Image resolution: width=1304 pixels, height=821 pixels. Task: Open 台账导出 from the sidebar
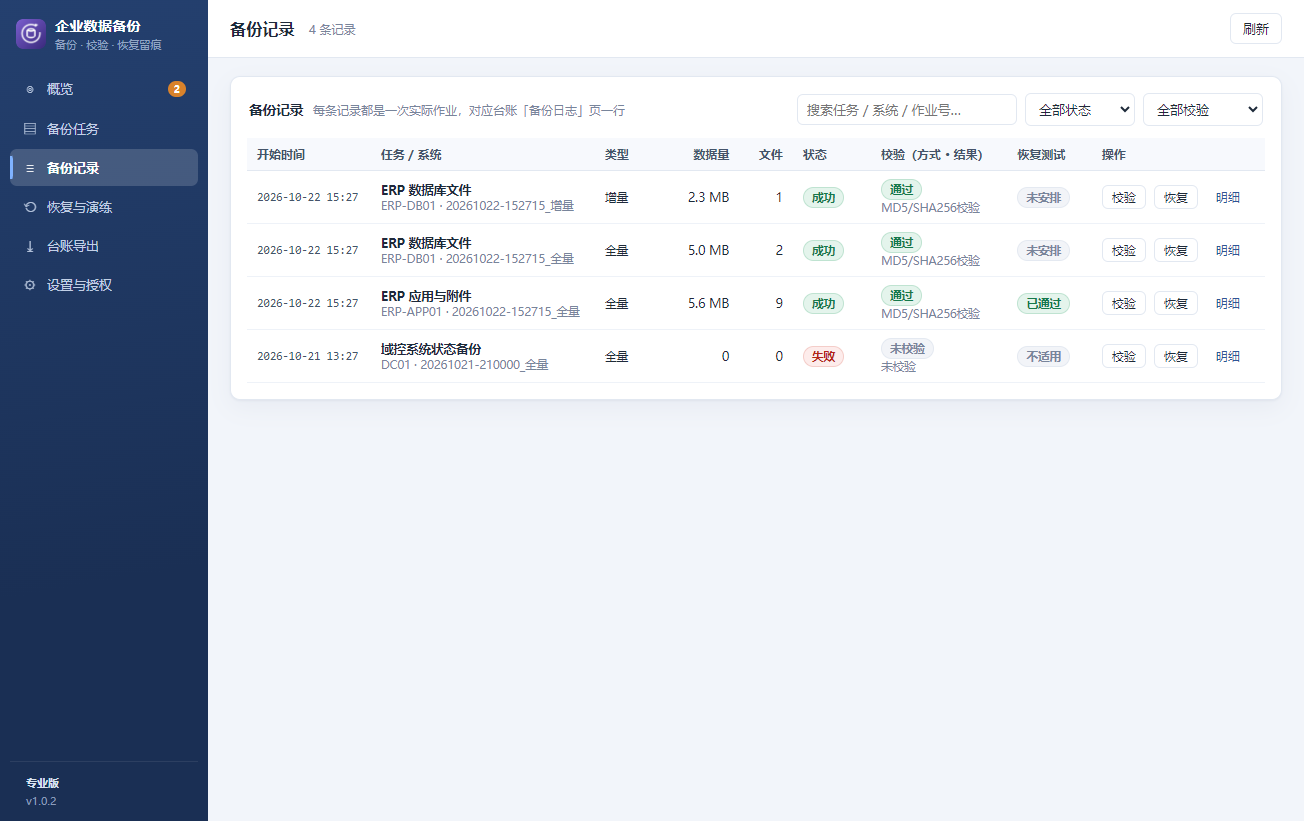tap(104, 246)
